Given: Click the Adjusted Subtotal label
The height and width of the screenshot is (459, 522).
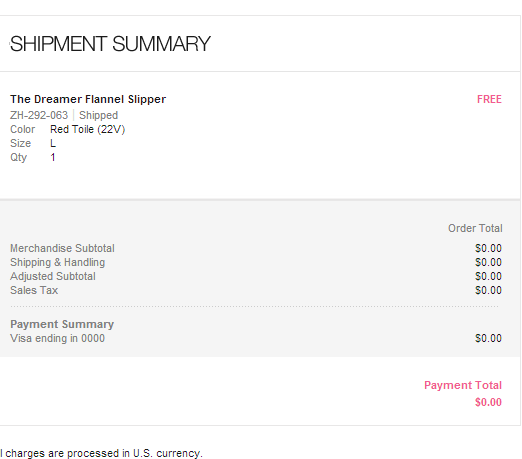Looking at the screenshot, I should click(53, 276).
